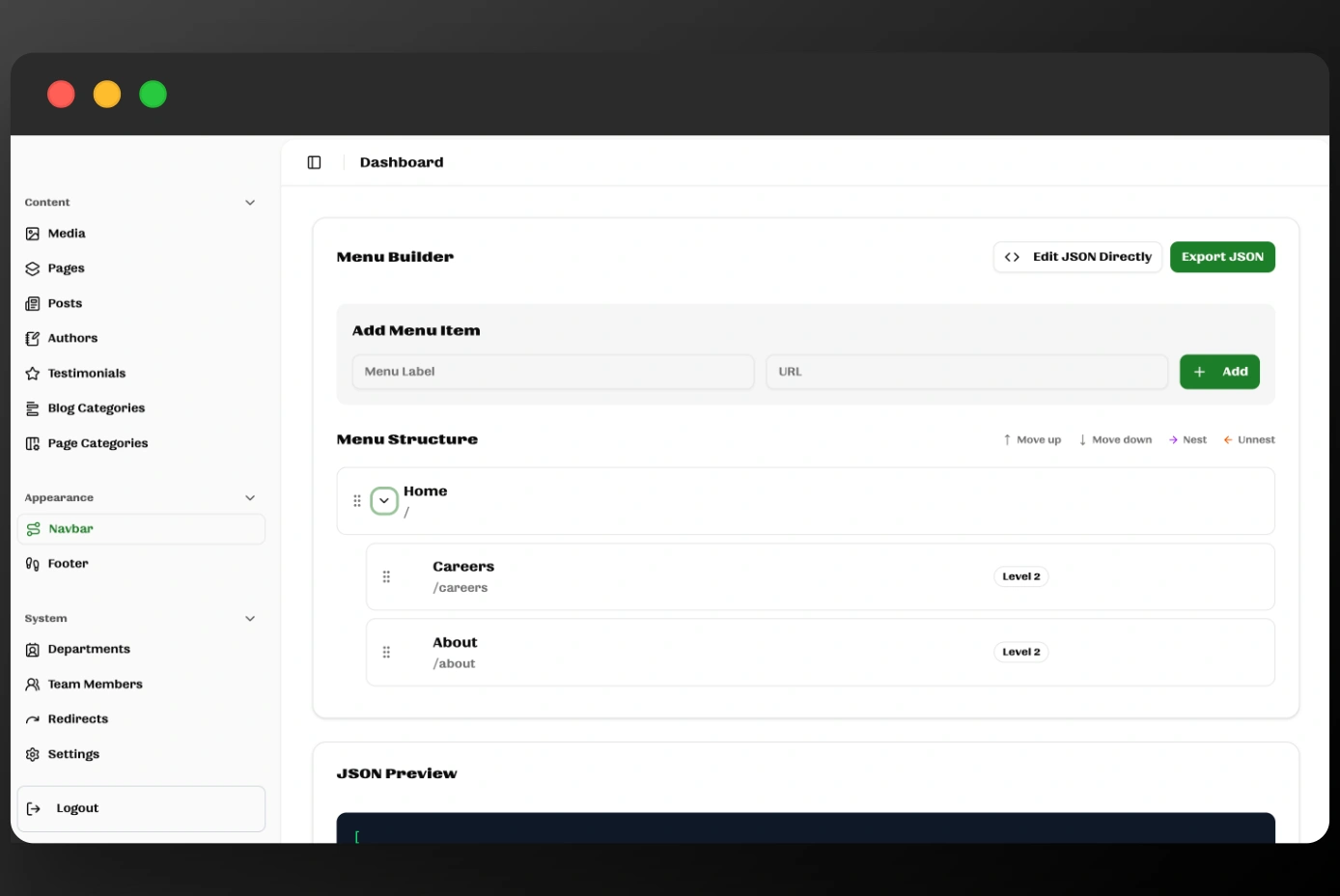The image size is (1340, 896).
Task: Click the Move down arrow icon
Action: [1083, 439]
